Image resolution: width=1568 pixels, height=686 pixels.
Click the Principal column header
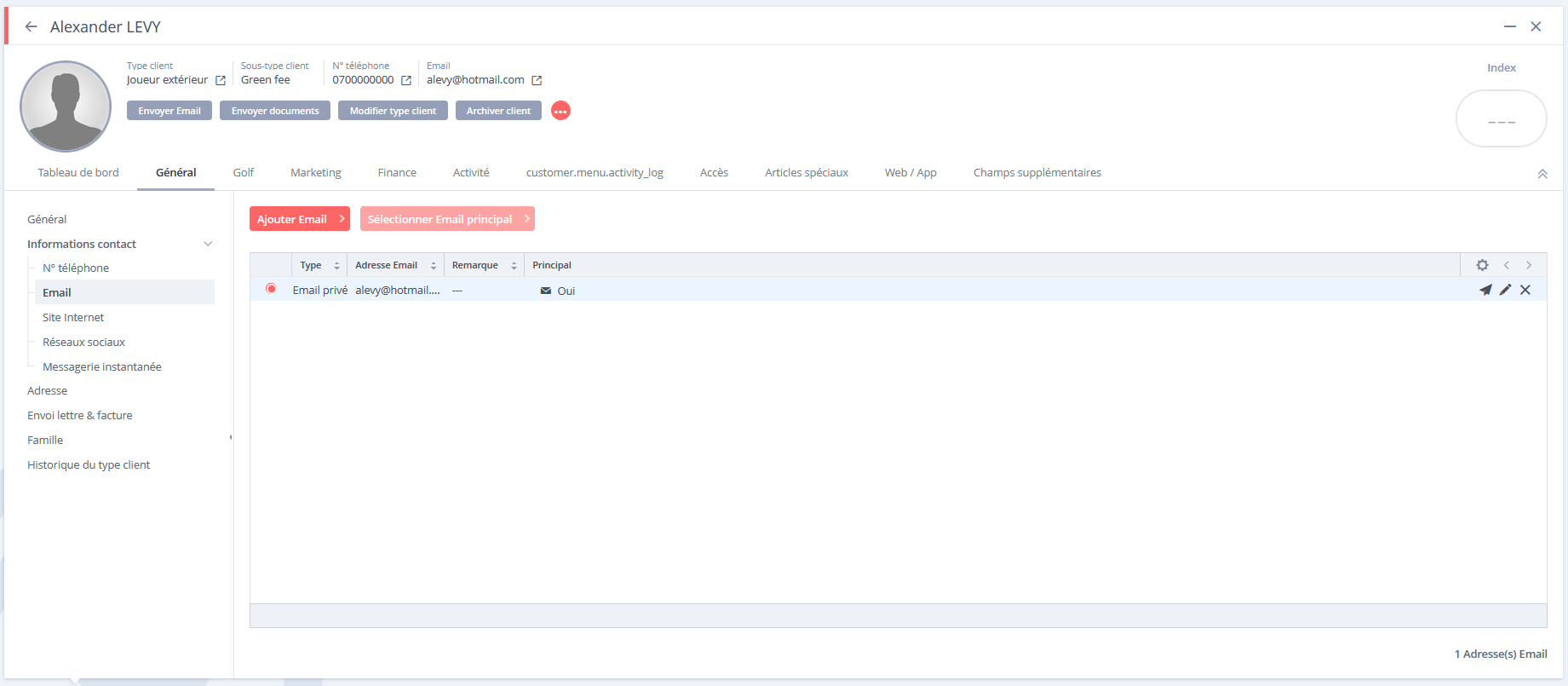click(552, 265)
